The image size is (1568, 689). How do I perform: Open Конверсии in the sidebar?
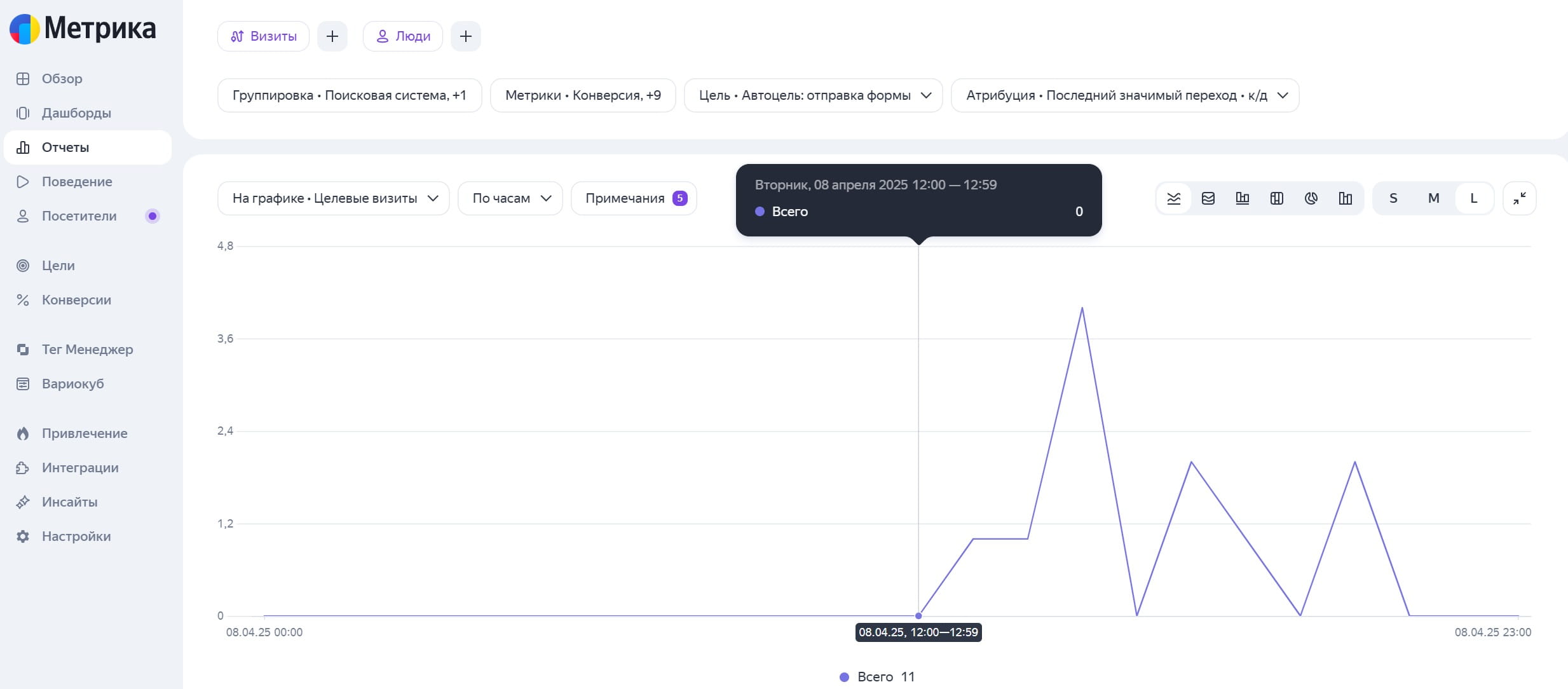click(x=76, y=300)
